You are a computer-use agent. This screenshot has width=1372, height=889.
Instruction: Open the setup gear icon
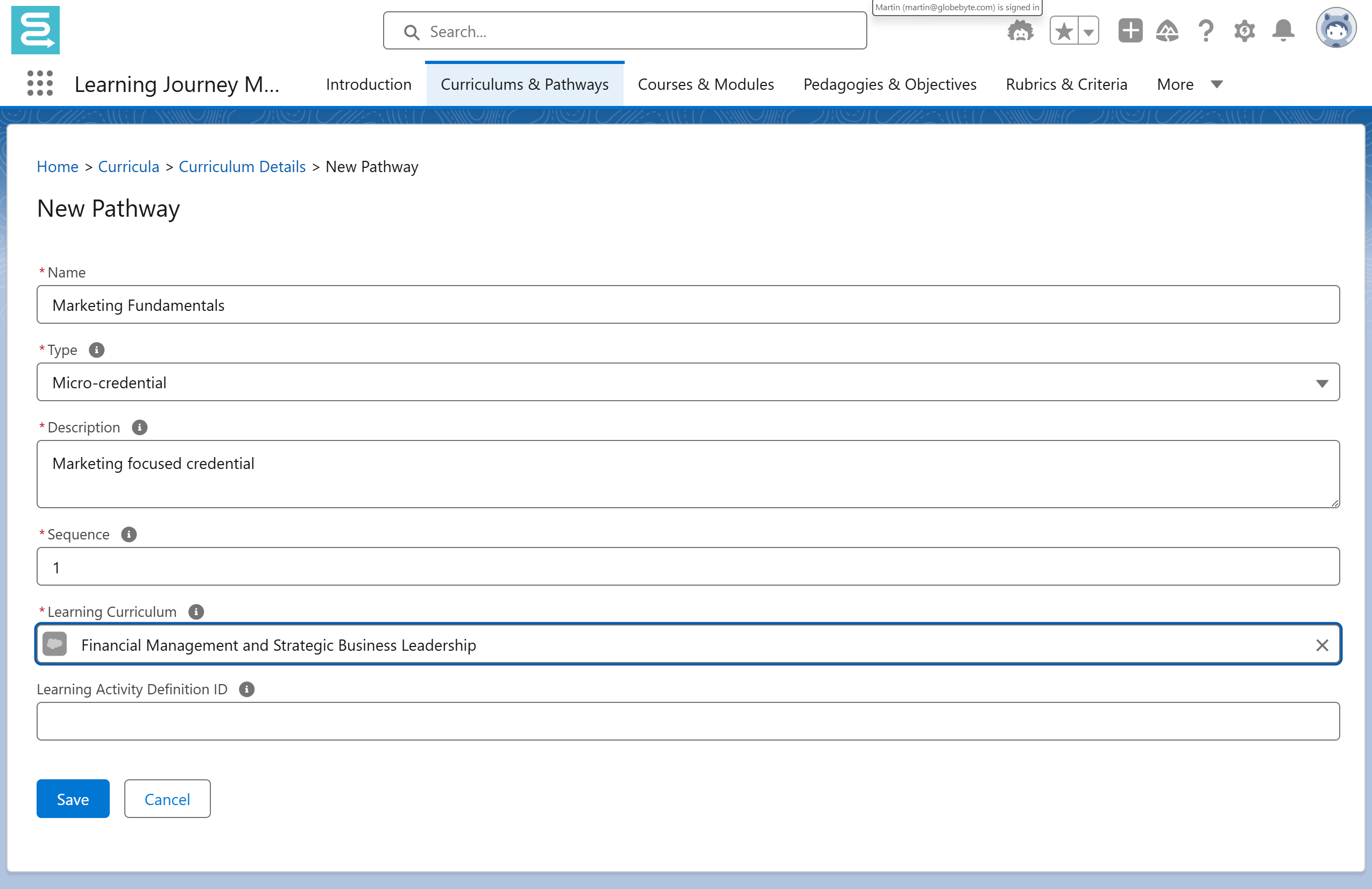pyautogui.click(x=1244, y=31)
